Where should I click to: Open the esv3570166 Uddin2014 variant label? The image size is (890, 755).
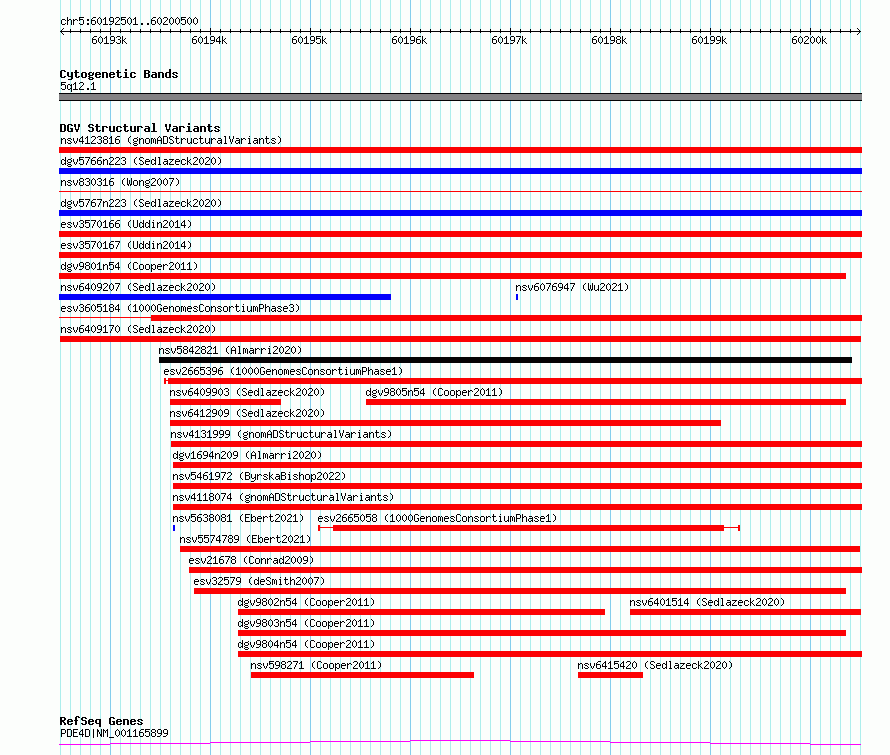(126, 224)
